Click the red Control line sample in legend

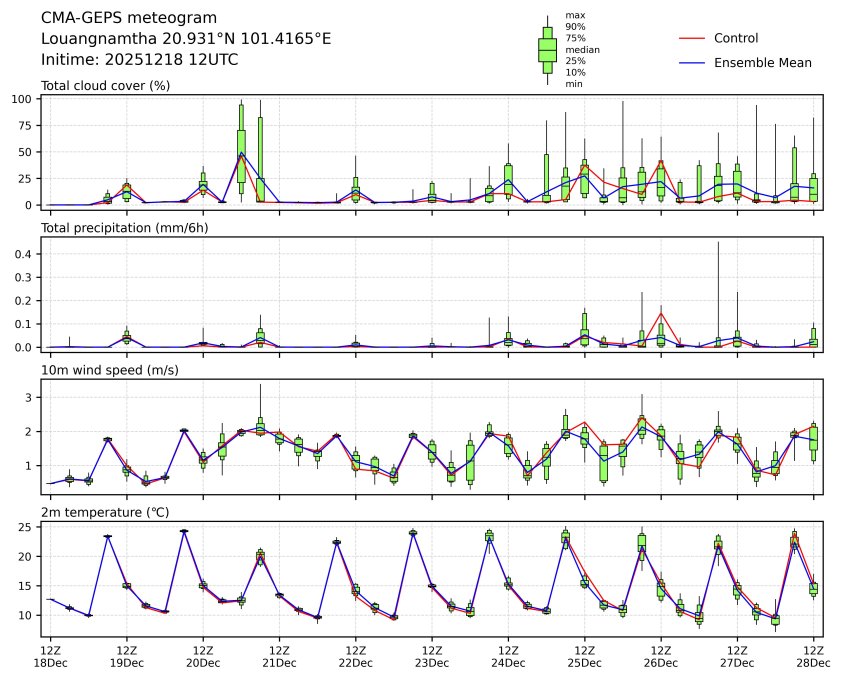pyautogui.click(x=693, y=39)
